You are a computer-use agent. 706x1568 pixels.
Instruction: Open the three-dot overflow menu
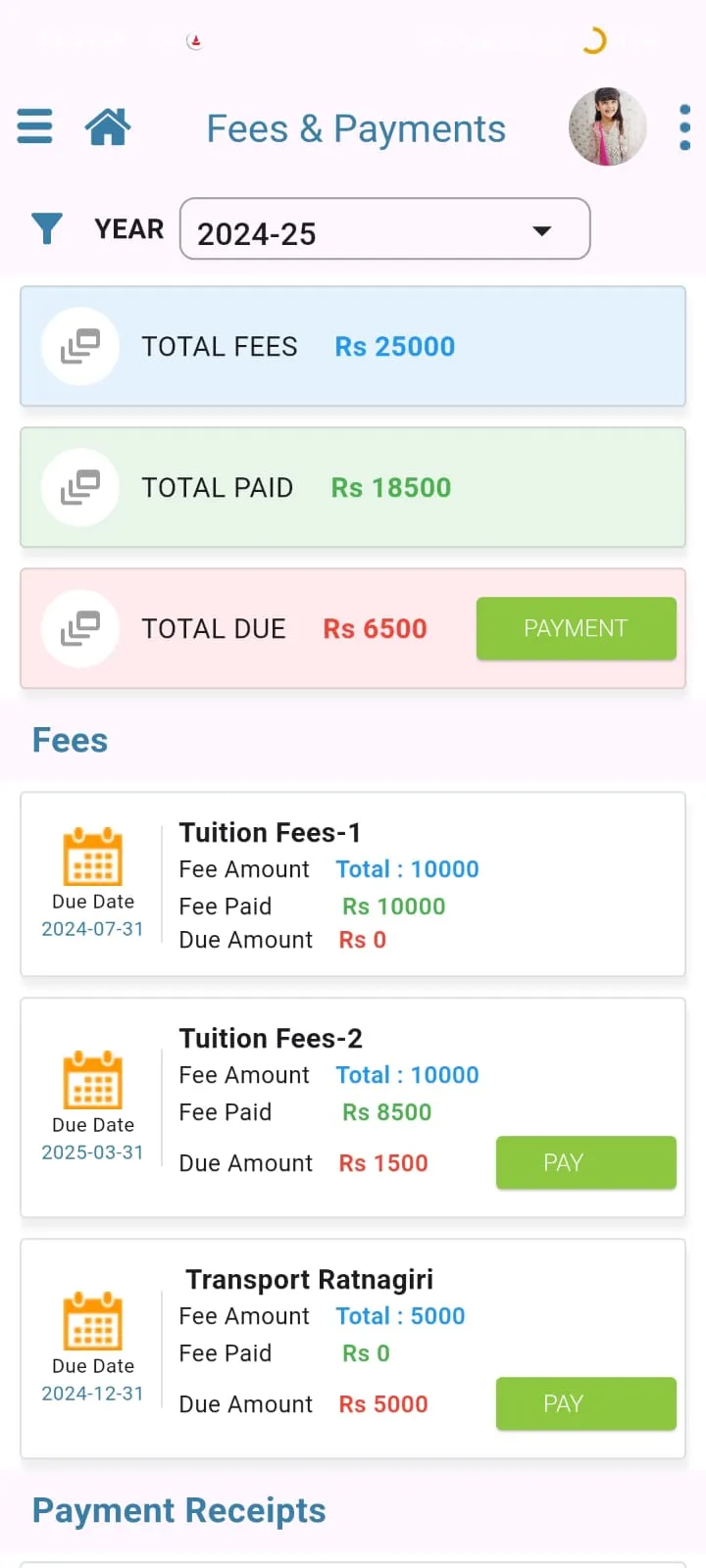[684, 127]
